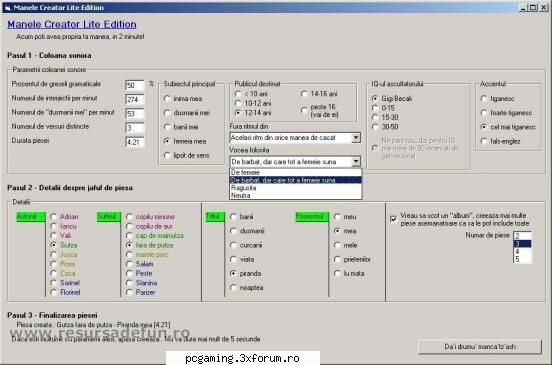Viewport: 552px width, 365px height.
Task: Set title to 'viata'
Action: click(x=233, y=259)
